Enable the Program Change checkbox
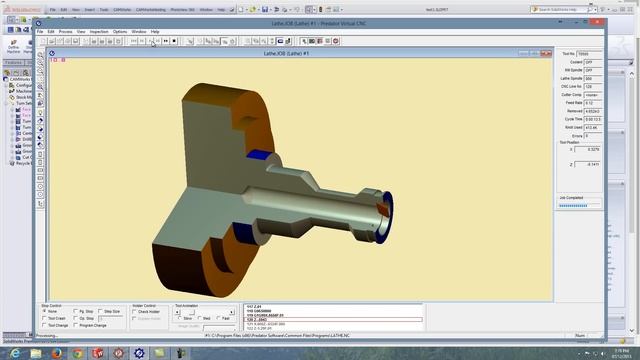This screenshot has width=640, height=360. tap(76, 325)
